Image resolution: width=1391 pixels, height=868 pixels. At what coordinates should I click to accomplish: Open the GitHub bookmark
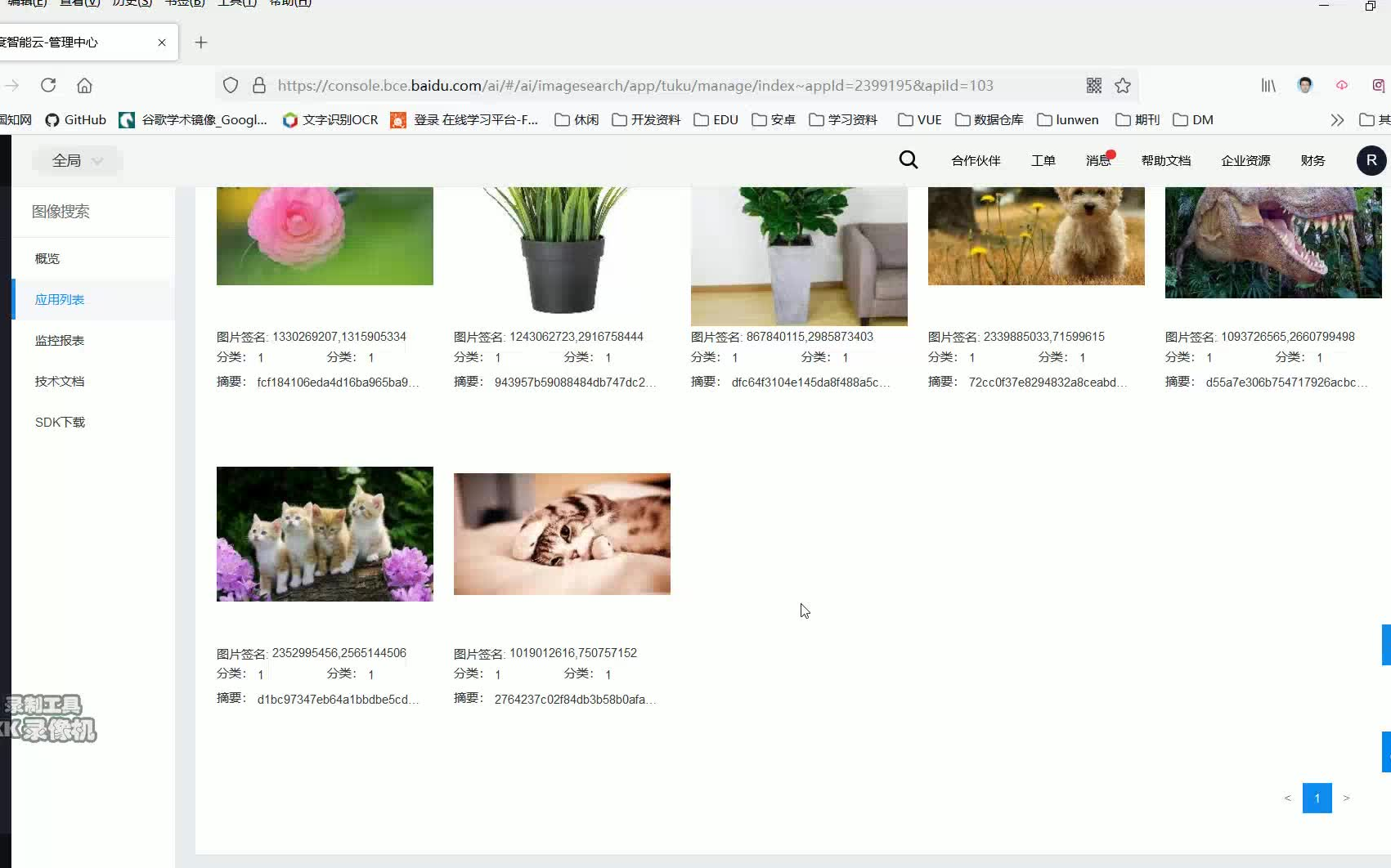coord(75,120)
